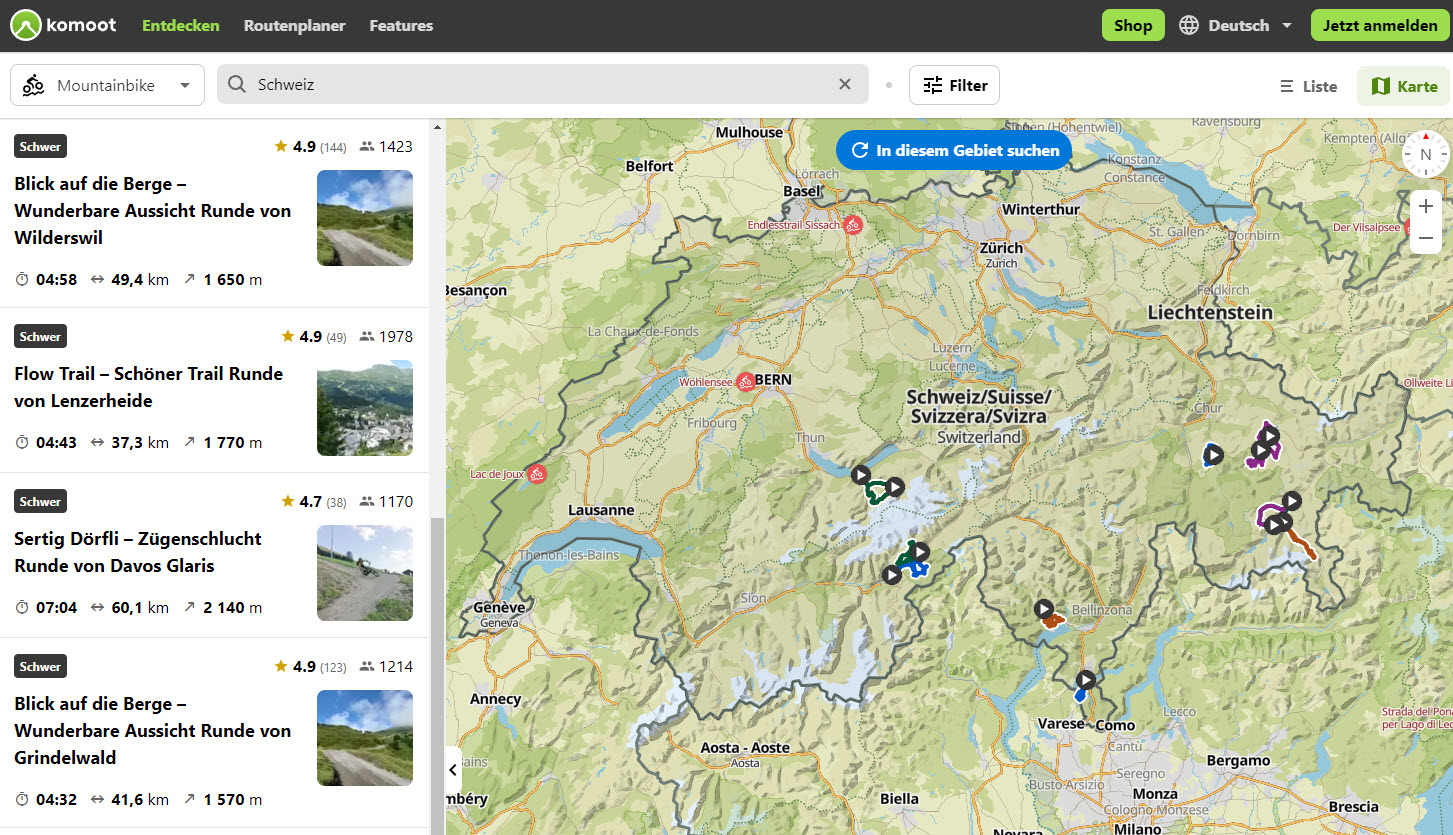Click Lenzerheide tour thumbnail image
The width and height of the screenshot is (1453, 835).
pos(365,408)
